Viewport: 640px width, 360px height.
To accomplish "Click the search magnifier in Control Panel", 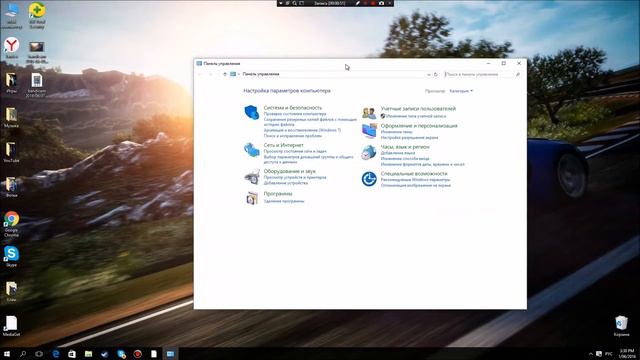I will [x=518, y=74].
